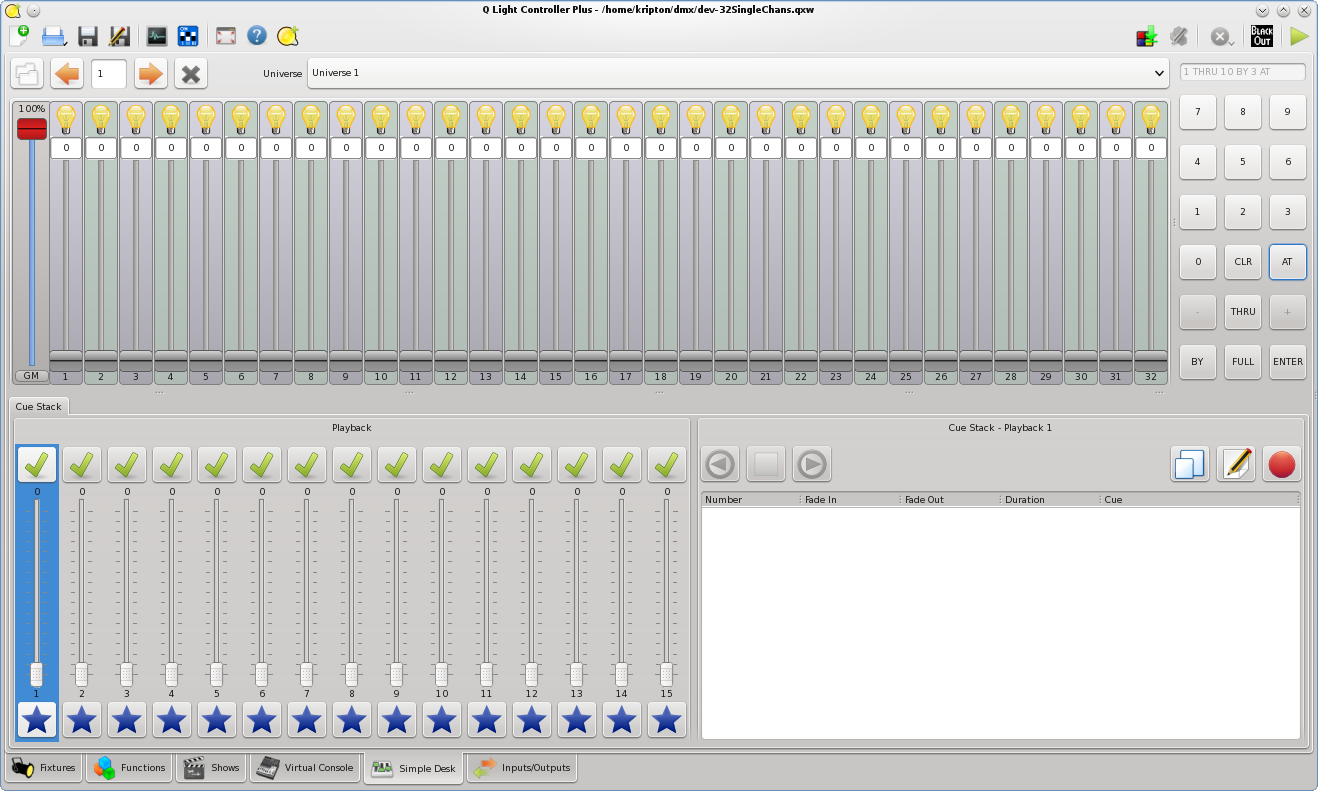Click the Fade In column header
Image resolution: width=1318 pixels, height=791 pixels.
850,499
